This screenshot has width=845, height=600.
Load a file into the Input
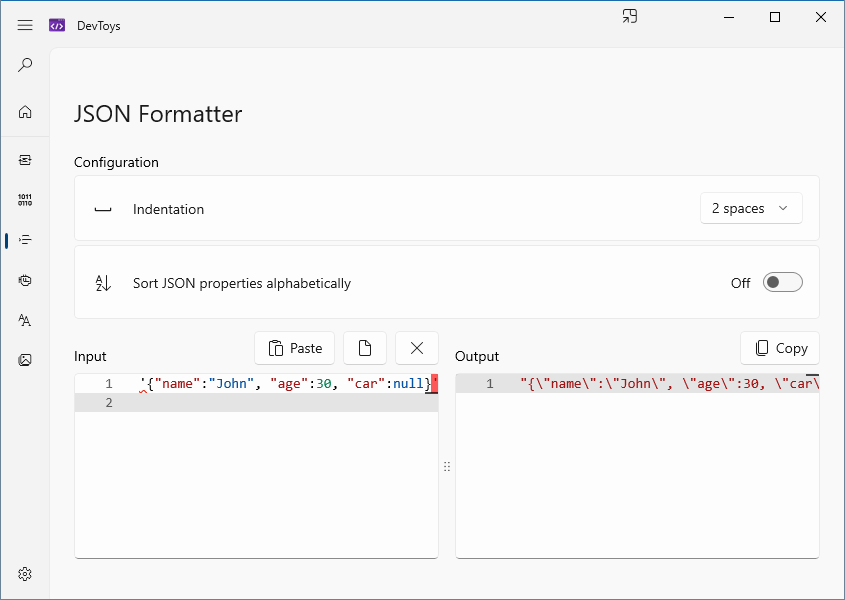point(365,348)
